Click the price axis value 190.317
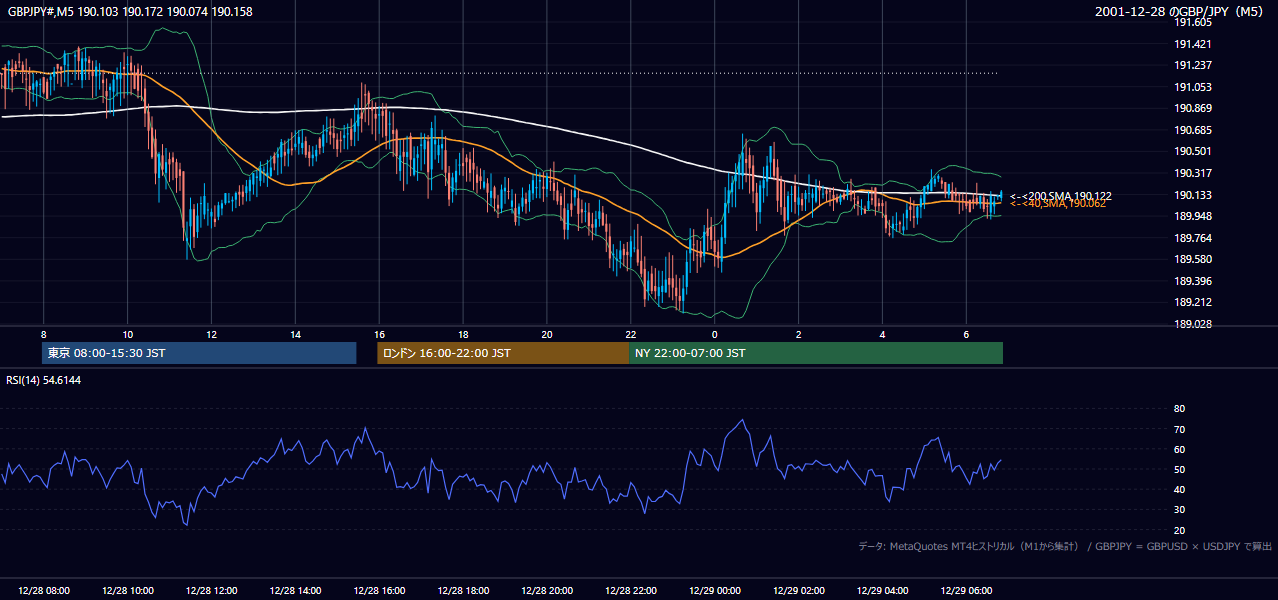Viewport: 1278px width, 600px height. tap(1193, 173)
